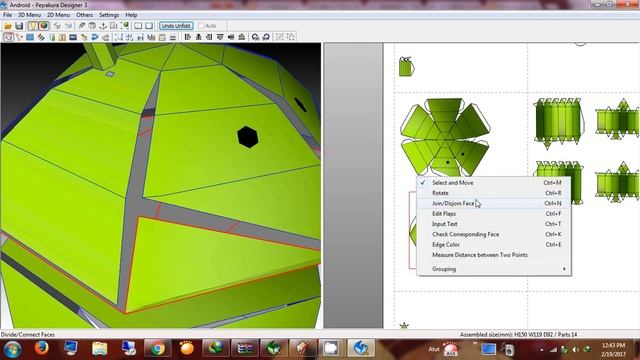Open the Settings menu
Image resolution: width=640 pixels, height=360 pixels.
coord(109,15)
